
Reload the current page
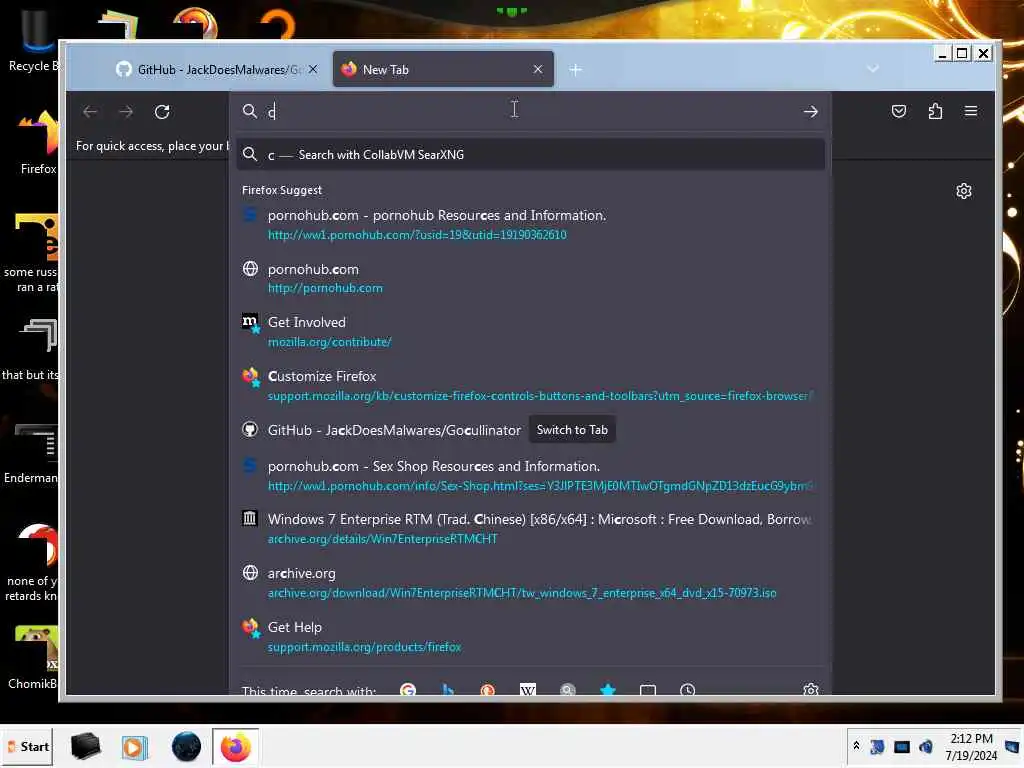[162, 112]
